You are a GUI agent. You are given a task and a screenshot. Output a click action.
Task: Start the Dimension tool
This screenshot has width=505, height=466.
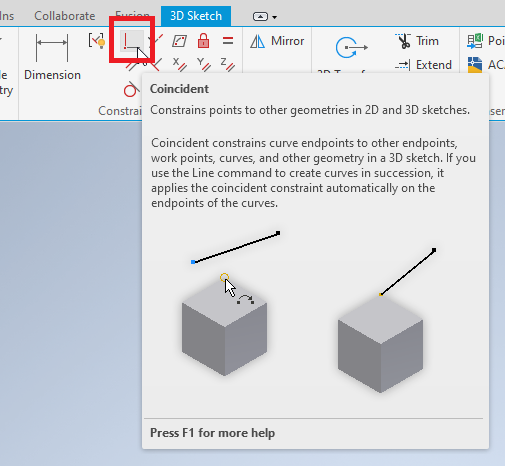click(52, 57)
